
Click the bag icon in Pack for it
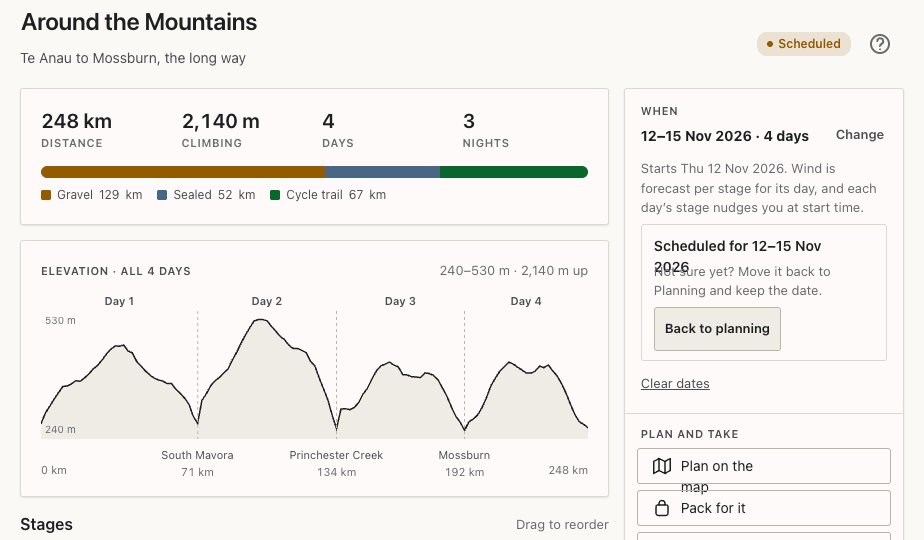coord(662,508)
